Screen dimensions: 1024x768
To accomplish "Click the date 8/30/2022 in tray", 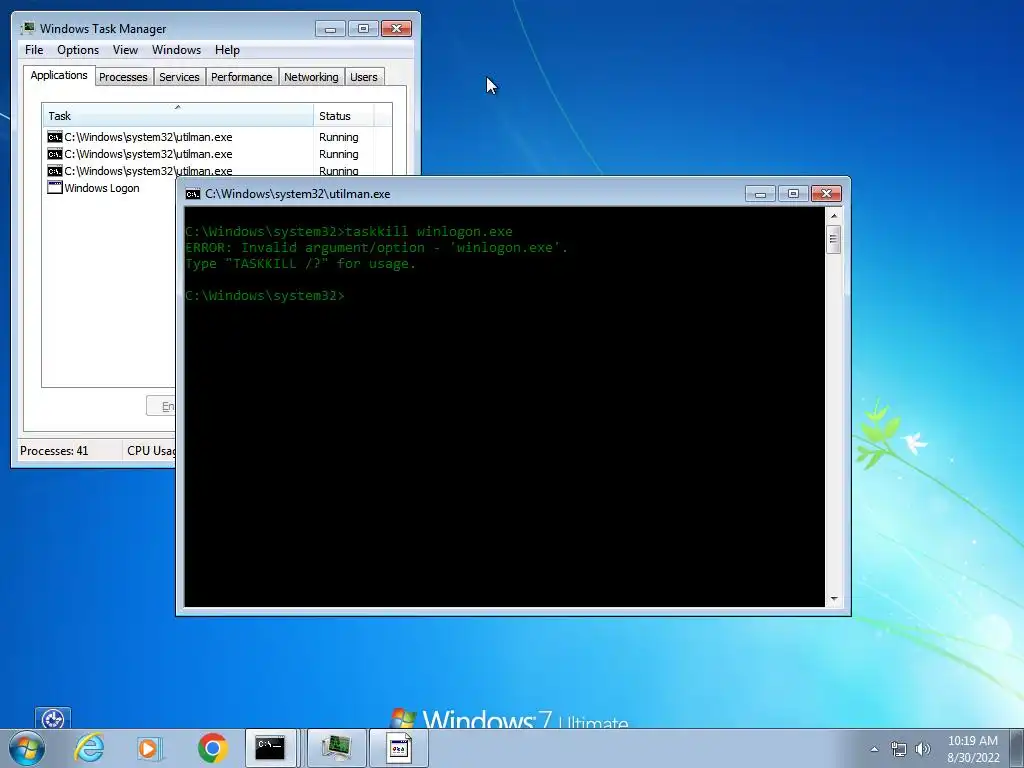I will click(x=973, y=758).
